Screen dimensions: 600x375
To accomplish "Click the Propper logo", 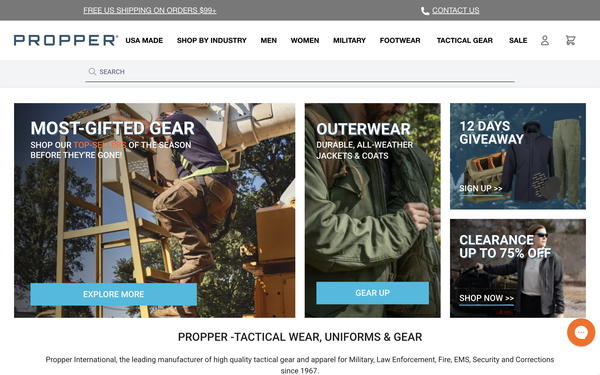I will [x=65, y=40].
